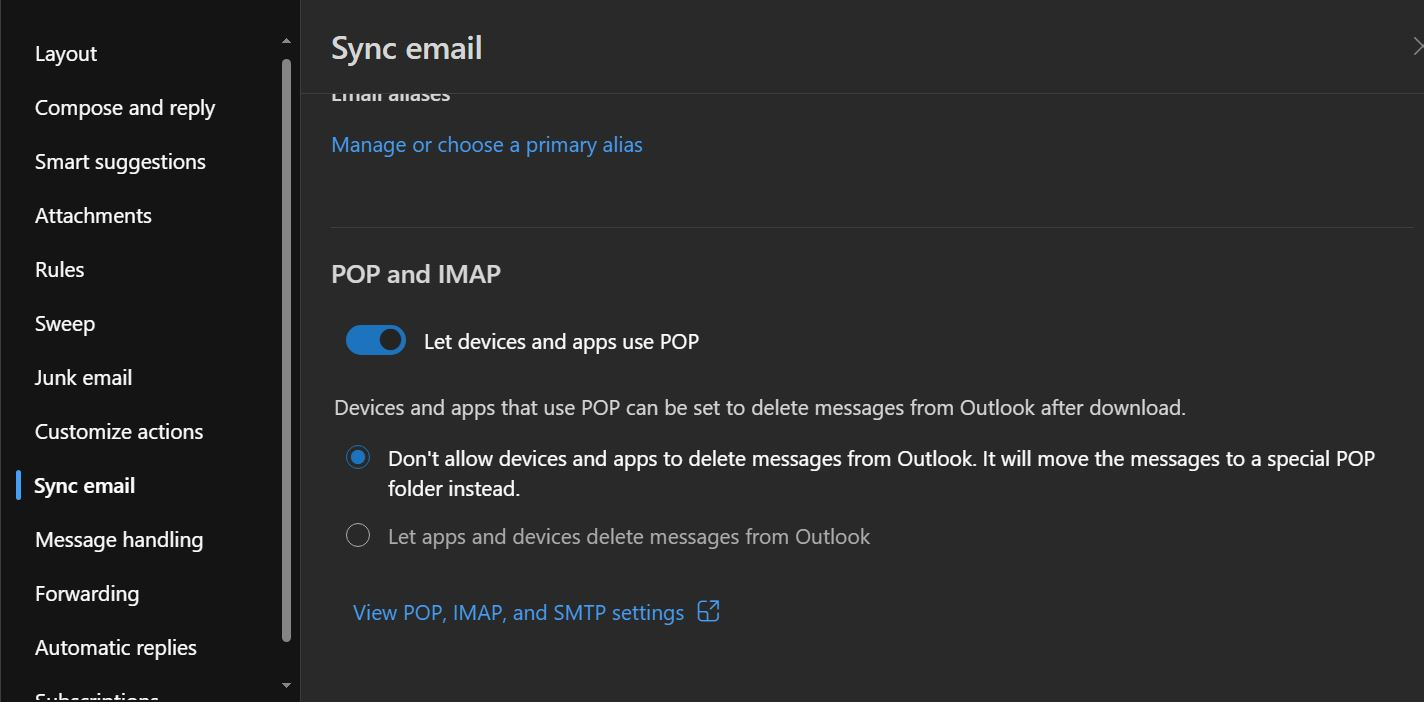Go to Forwarding settings
This screenshot has height=702, width=1424.
pos(86,593)
